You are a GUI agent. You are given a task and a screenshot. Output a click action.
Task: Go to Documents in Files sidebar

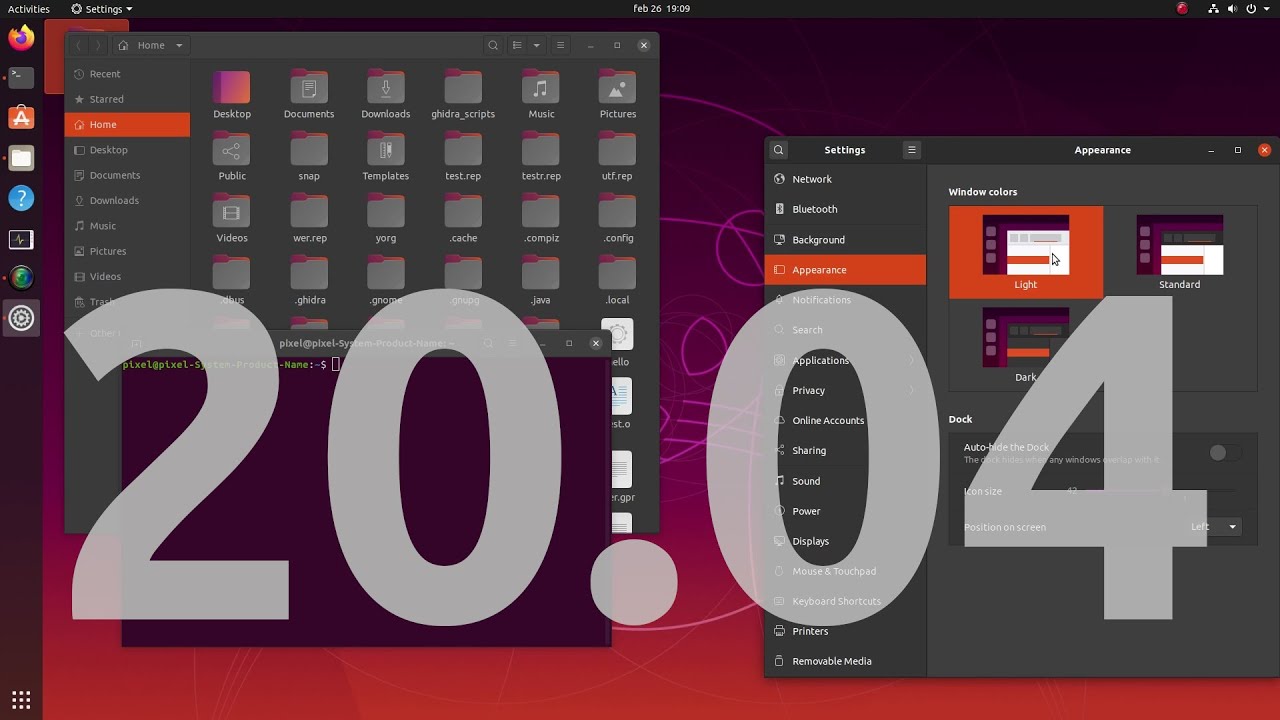tap(127, 175)
